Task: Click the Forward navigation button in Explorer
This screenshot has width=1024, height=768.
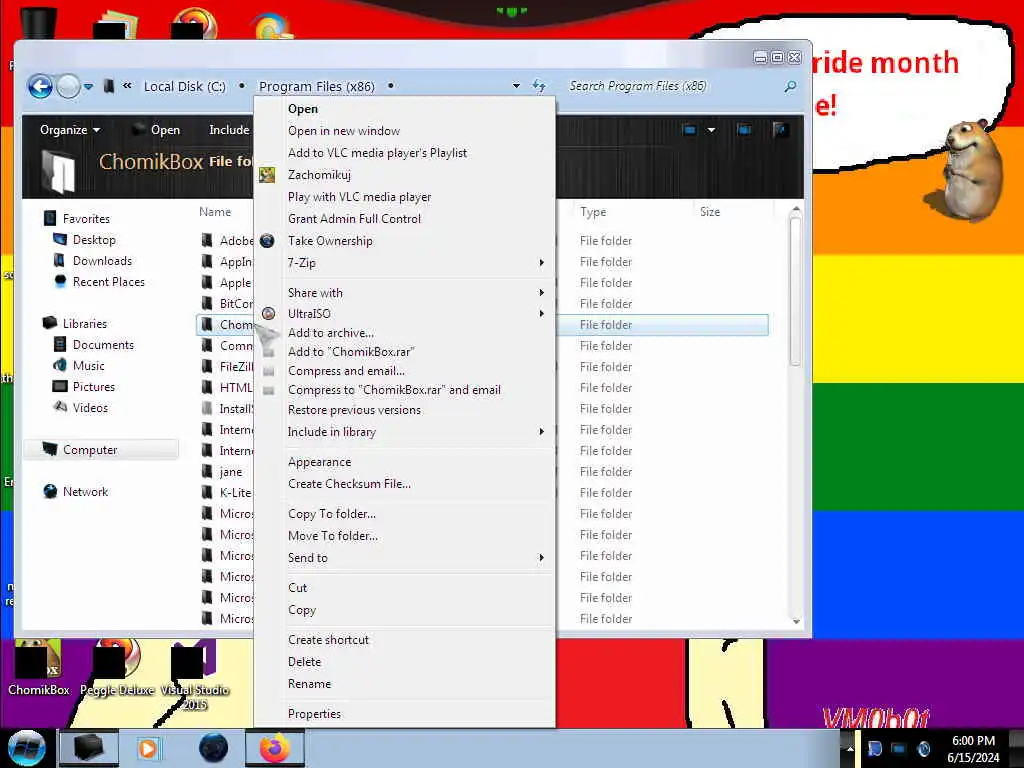Action: 68,86
